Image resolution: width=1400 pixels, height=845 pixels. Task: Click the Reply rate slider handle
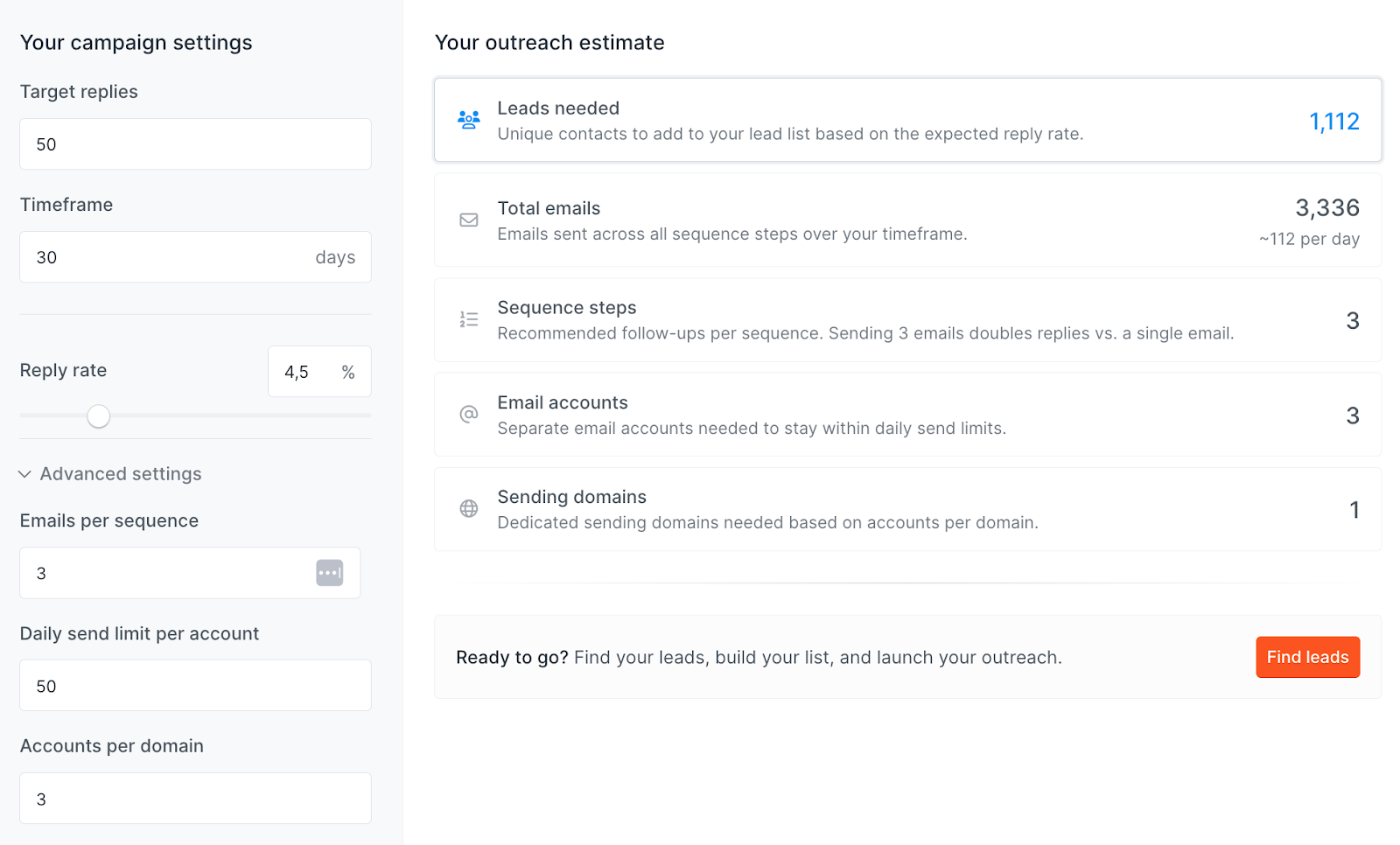pos(99,416)
